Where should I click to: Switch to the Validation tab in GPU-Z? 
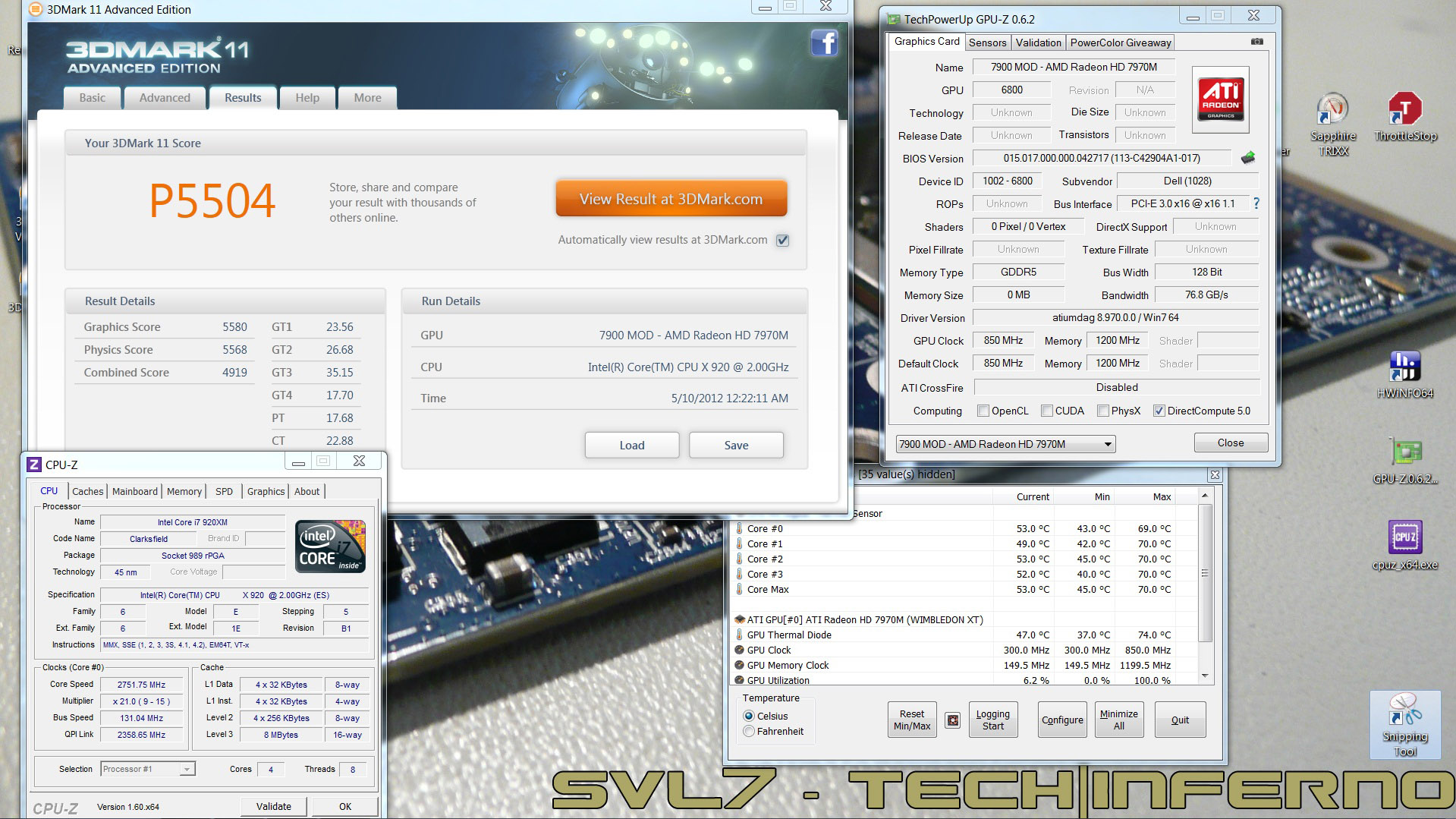point(1038,43)
